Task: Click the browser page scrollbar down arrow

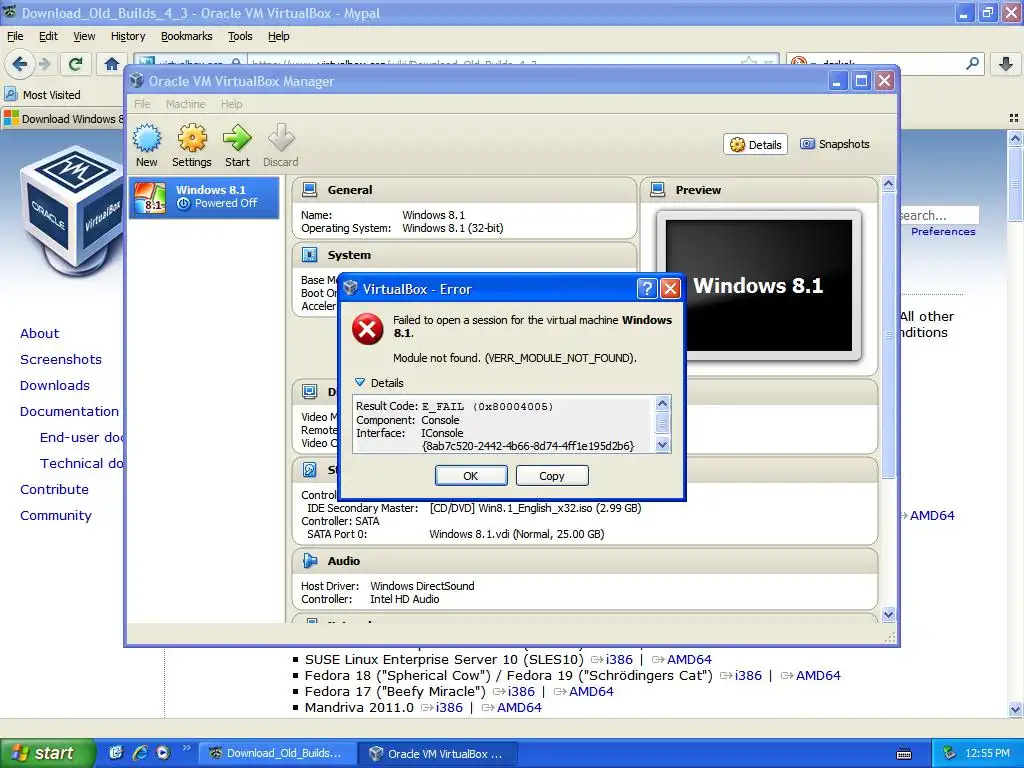Action: pyautogui.click(x=1015, y=710)
